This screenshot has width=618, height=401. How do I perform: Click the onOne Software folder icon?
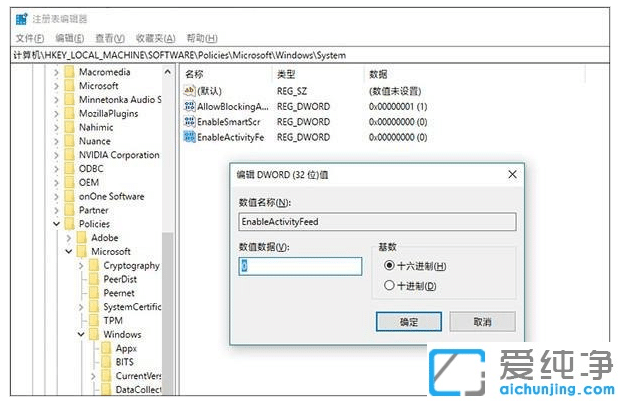point(69,196)
